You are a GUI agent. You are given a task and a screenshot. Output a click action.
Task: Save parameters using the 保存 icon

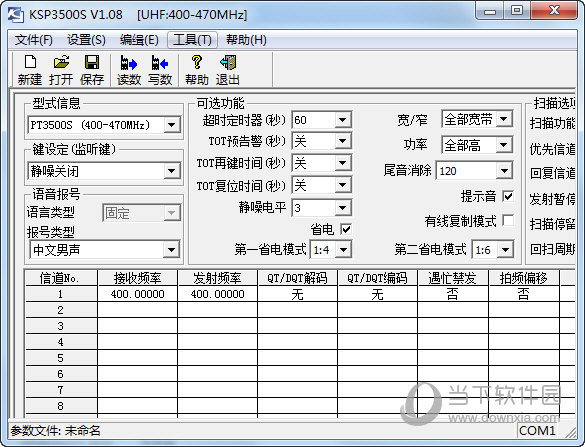92,70
